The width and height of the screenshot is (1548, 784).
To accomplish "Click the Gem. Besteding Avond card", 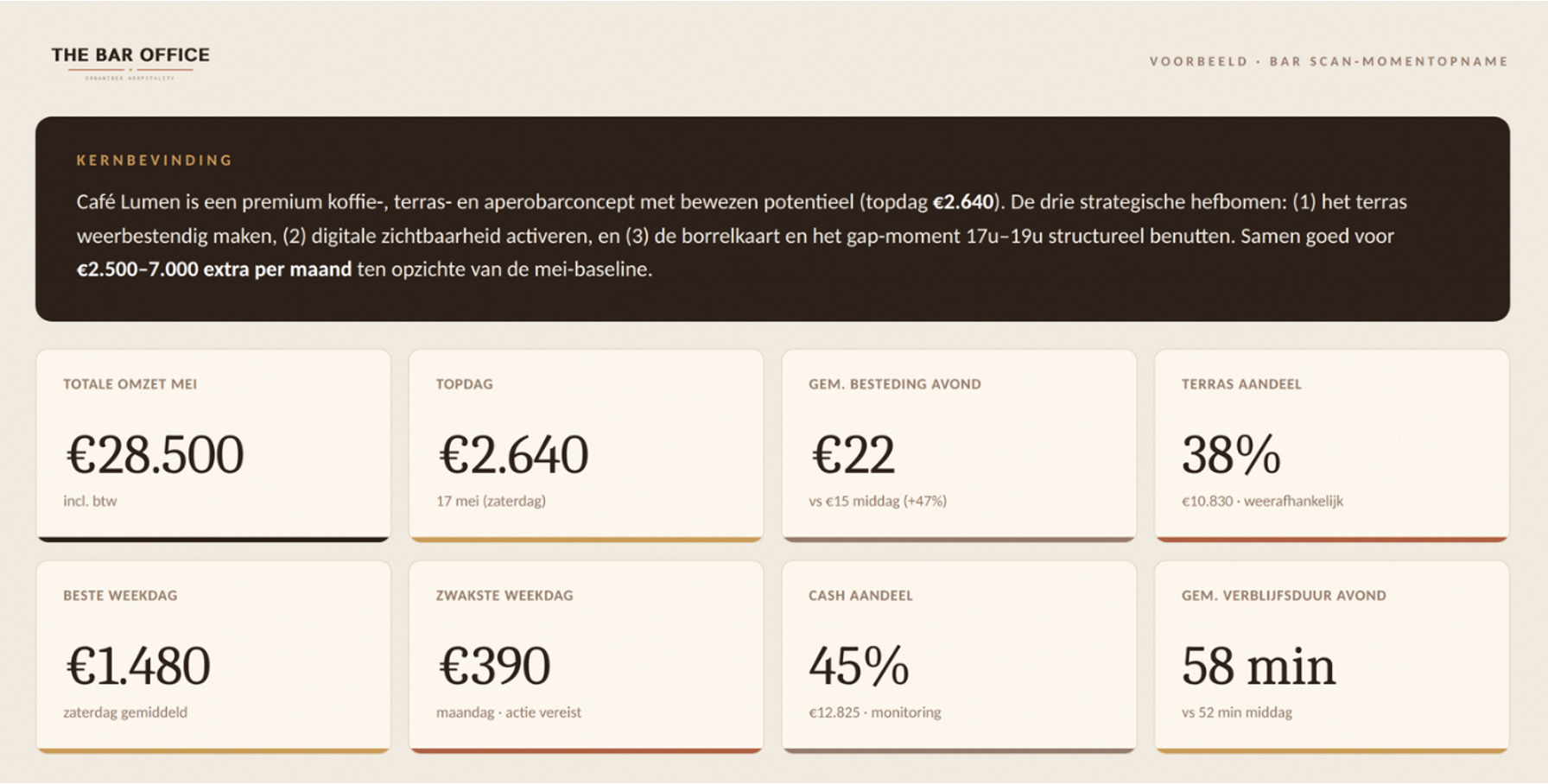I will [x=959, y=446].
